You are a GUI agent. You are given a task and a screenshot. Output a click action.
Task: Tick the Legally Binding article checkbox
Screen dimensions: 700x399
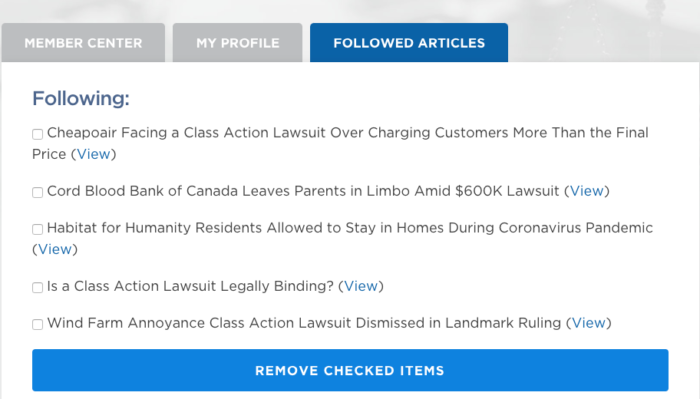(x=38, y=287)
